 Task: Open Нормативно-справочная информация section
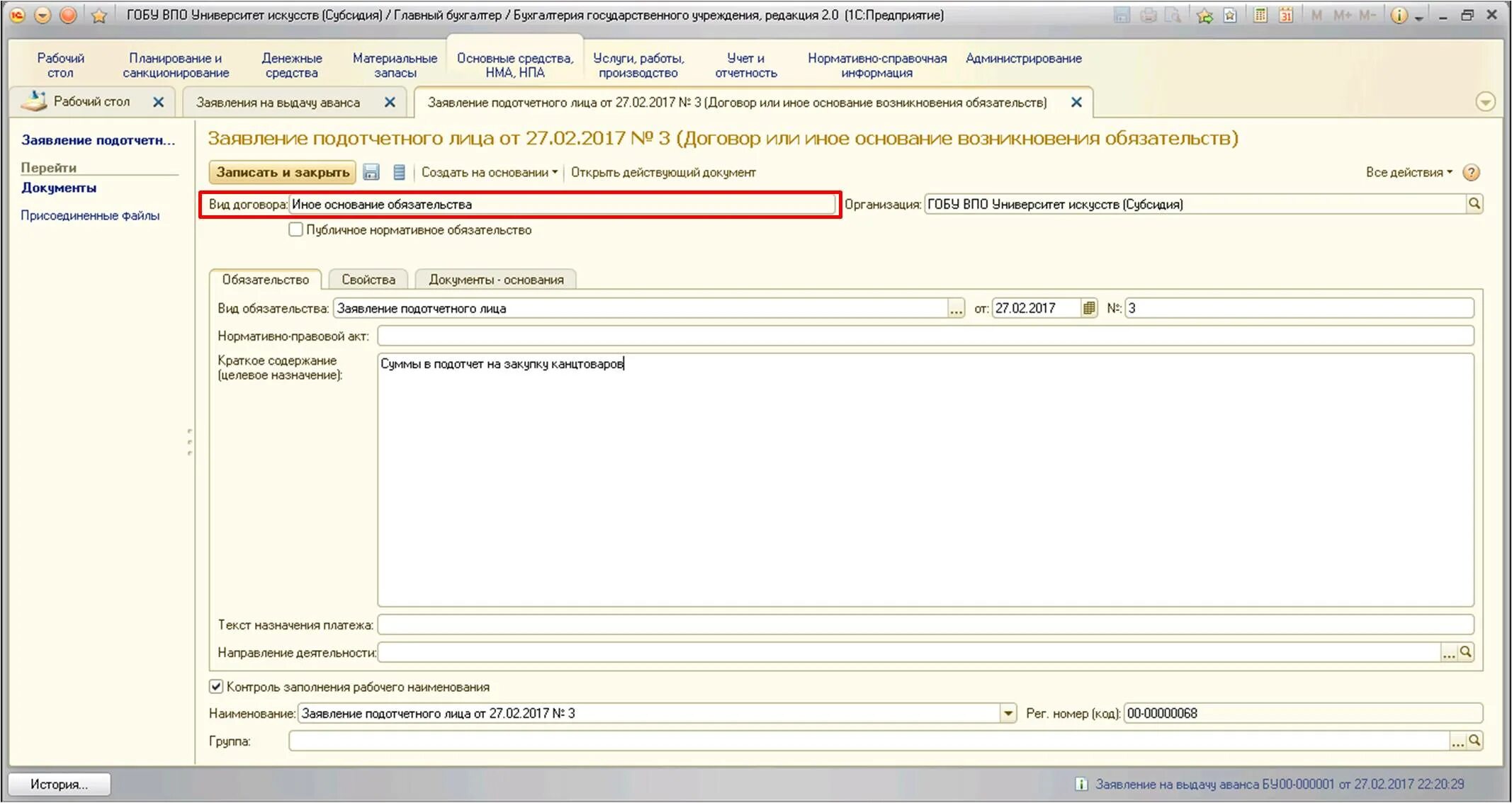[877, 65]
